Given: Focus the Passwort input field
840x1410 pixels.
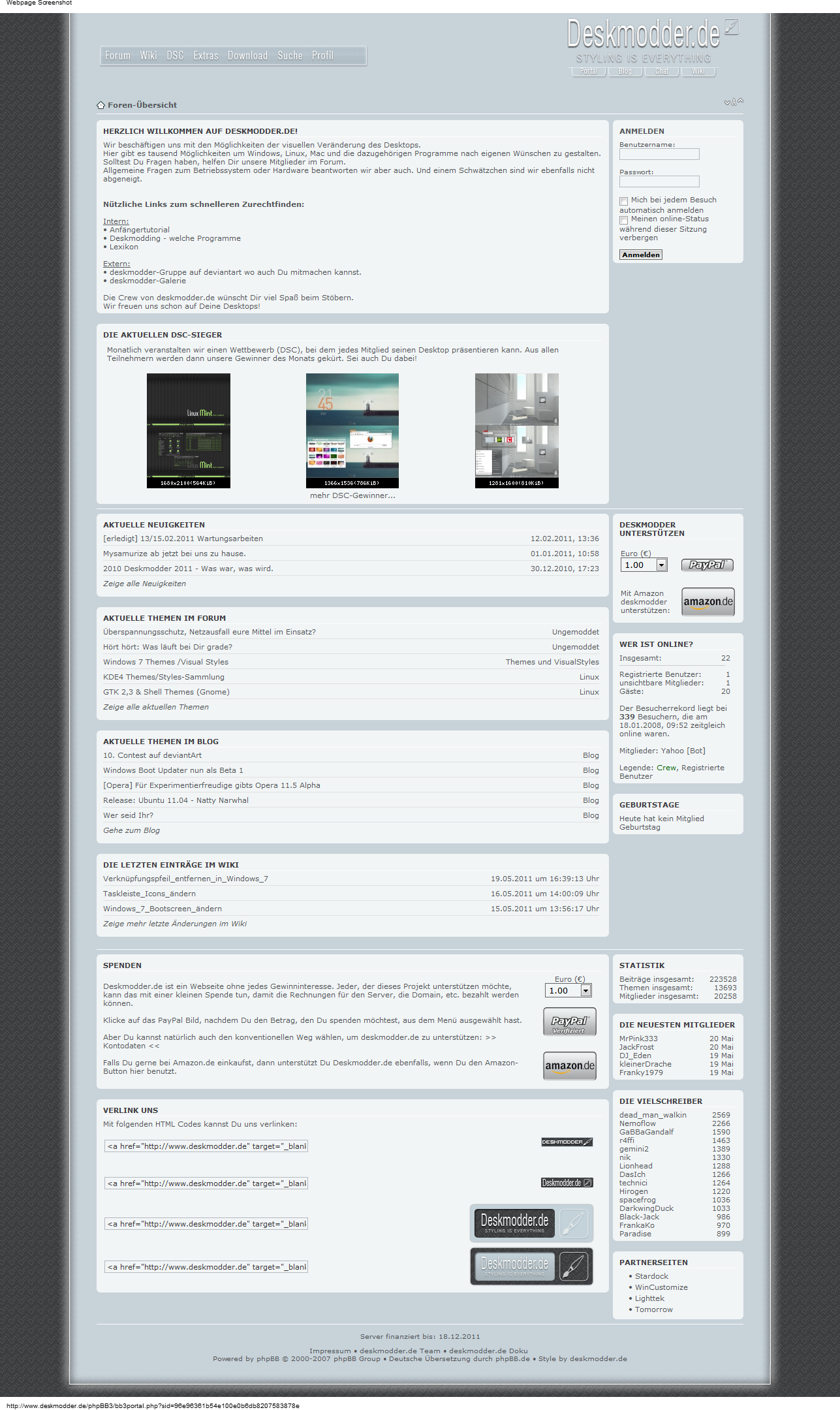Looking at the screenshot, I should click(x=659, y=181).
